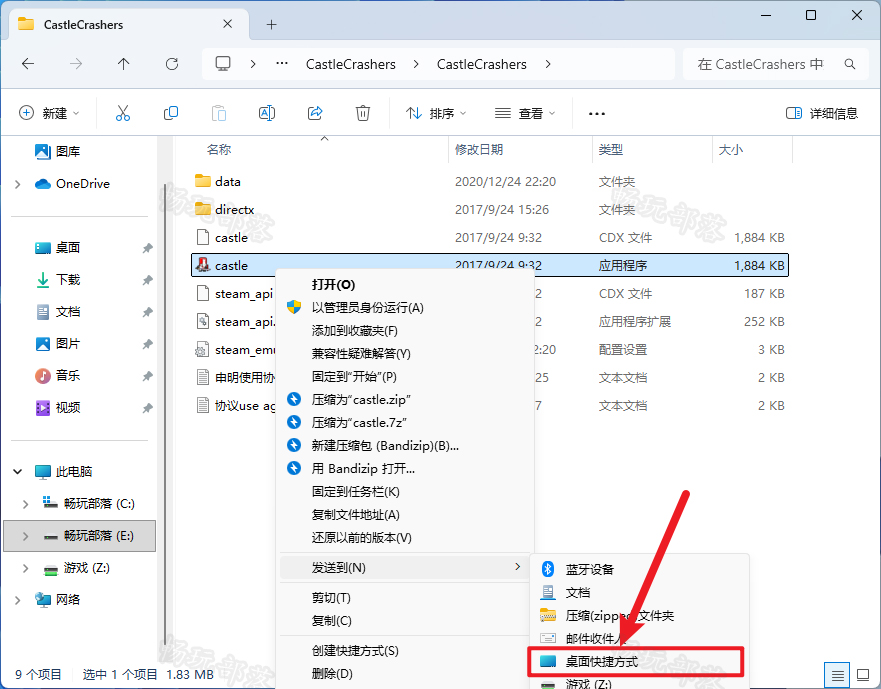This screenshot has width=881, height=689.
Task: Sort by the 修改日期 column header
Action: pos(520,149)
